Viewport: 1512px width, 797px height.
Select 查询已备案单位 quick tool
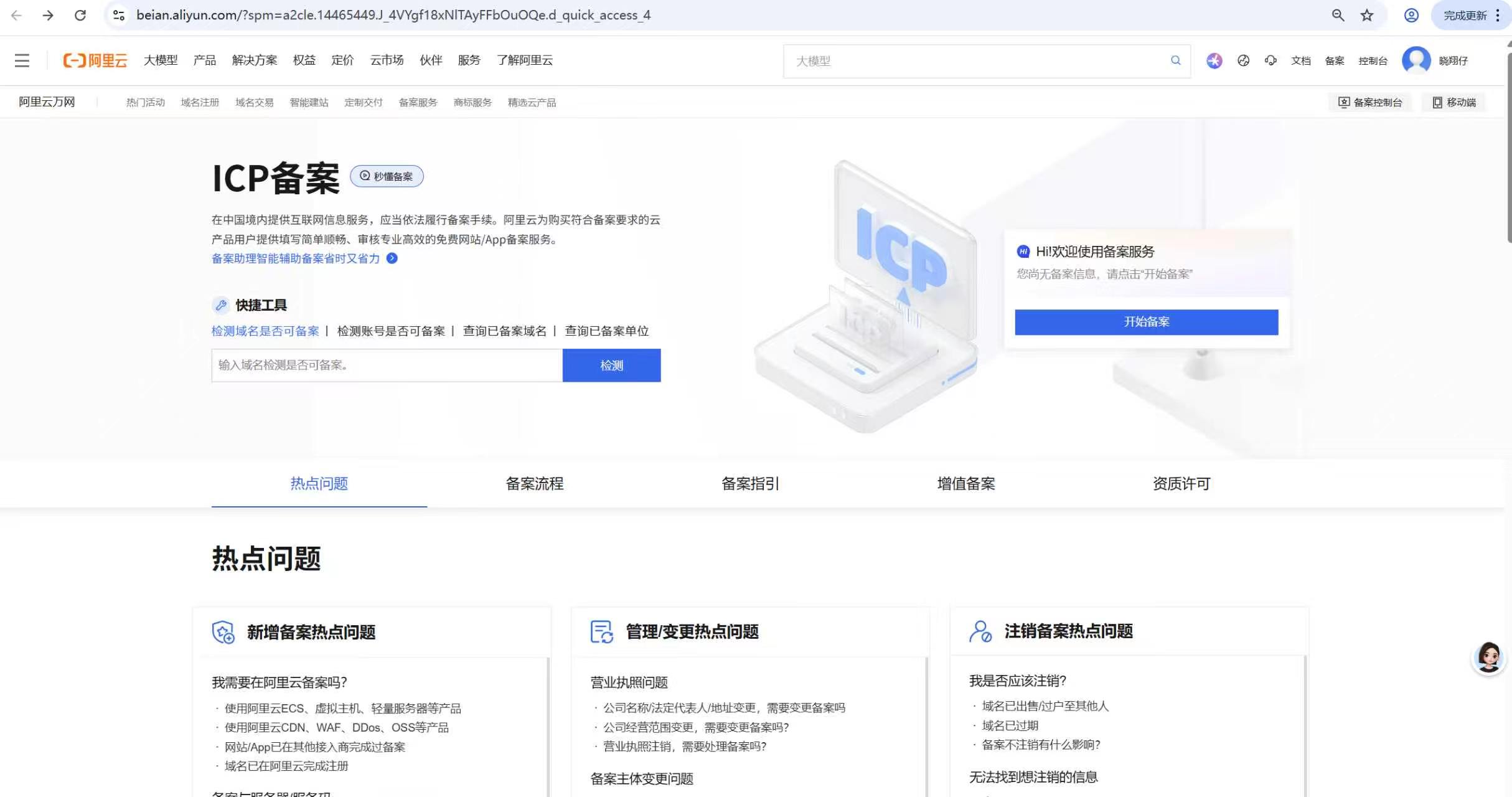[x=607, y=331]
